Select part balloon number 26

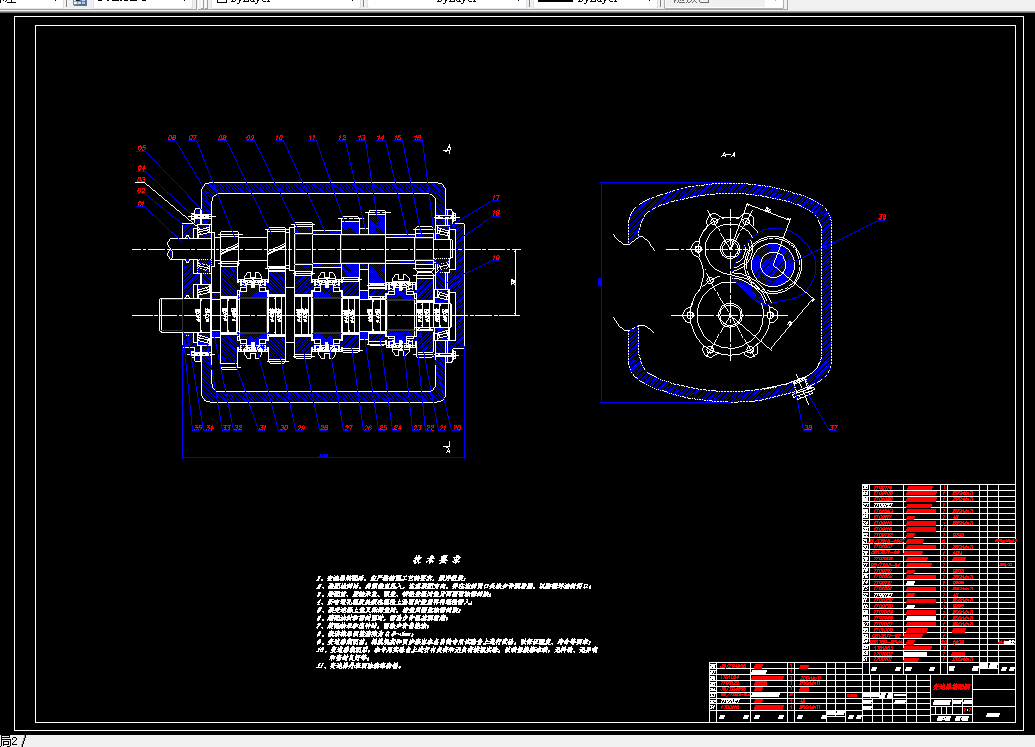pos(368,428)
